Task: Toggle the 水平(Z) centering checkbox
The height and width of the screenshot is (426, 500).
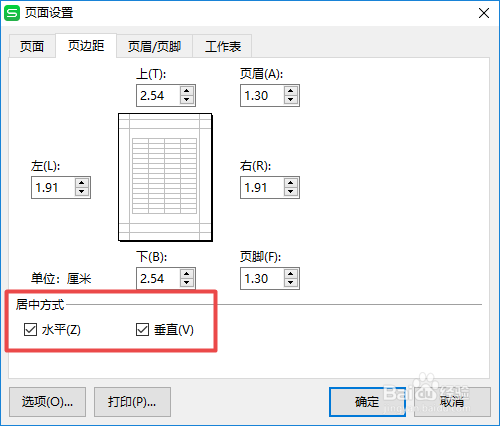Action: (30, 330)
